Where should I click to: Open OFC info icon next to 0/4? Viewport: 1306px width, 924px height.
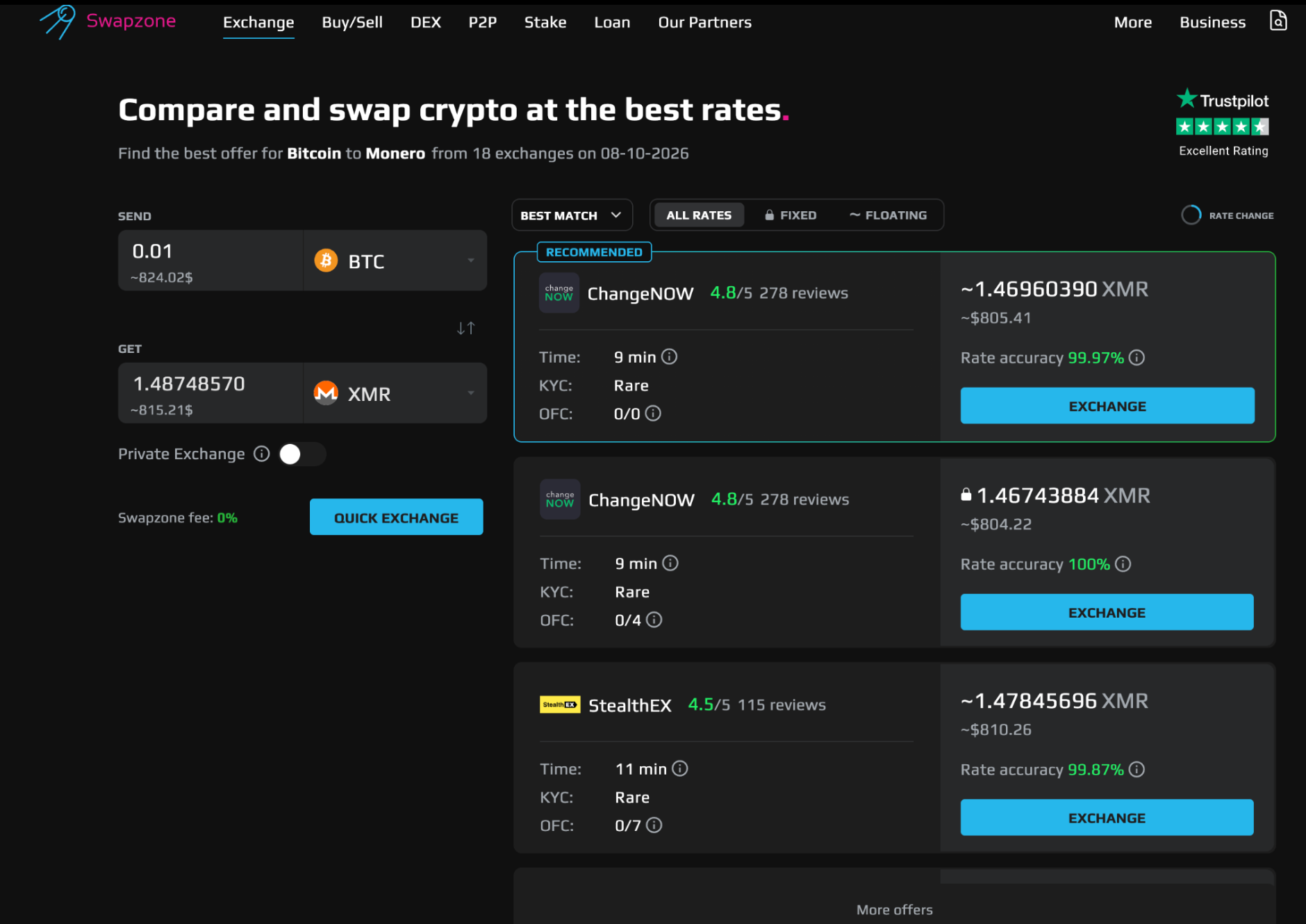[x=654, y=620]
